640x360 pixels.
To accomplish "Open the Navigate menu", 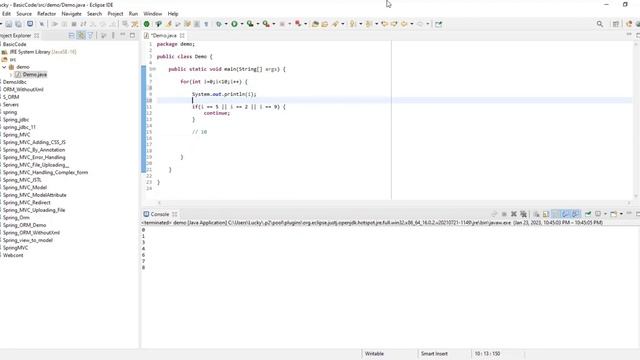I will point(71,14).
